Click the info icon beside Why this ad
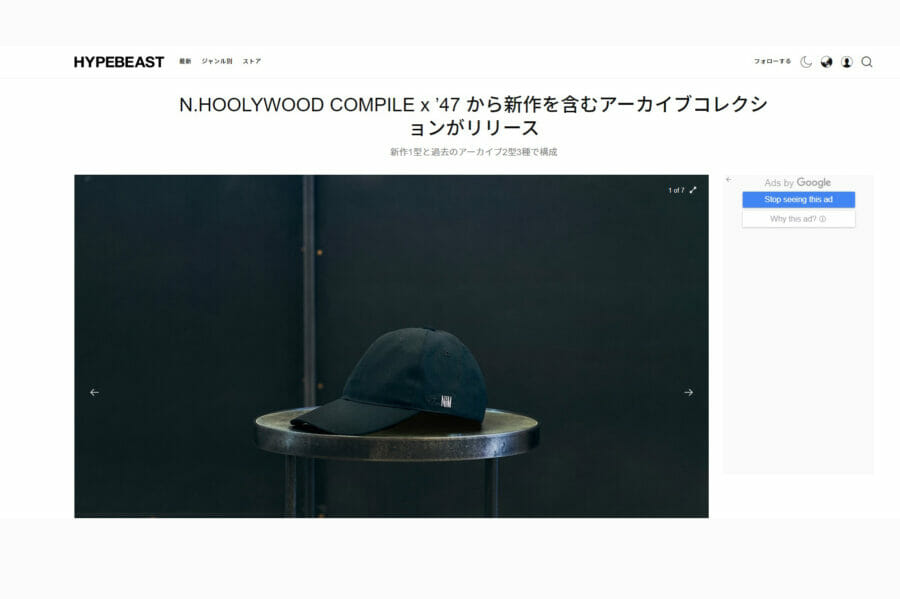 823,219
